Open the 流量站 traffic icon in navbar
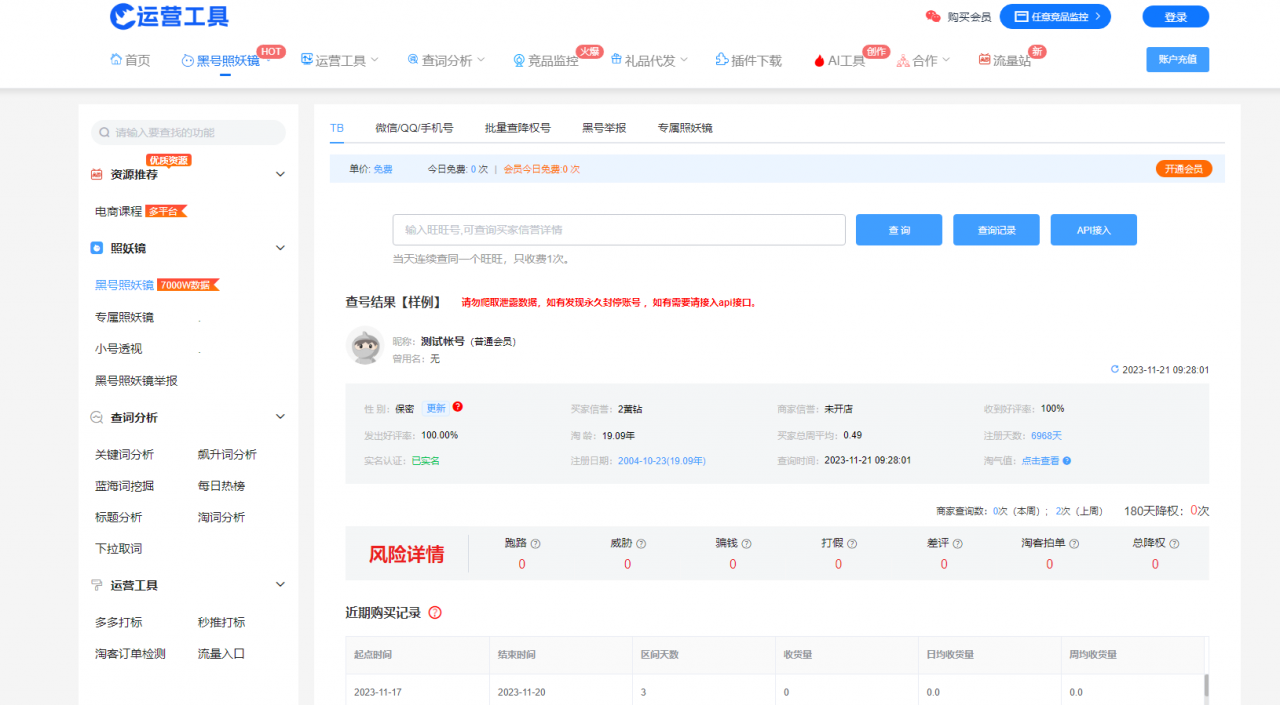Screen dimensions: 1280x705 click(984, 59)
